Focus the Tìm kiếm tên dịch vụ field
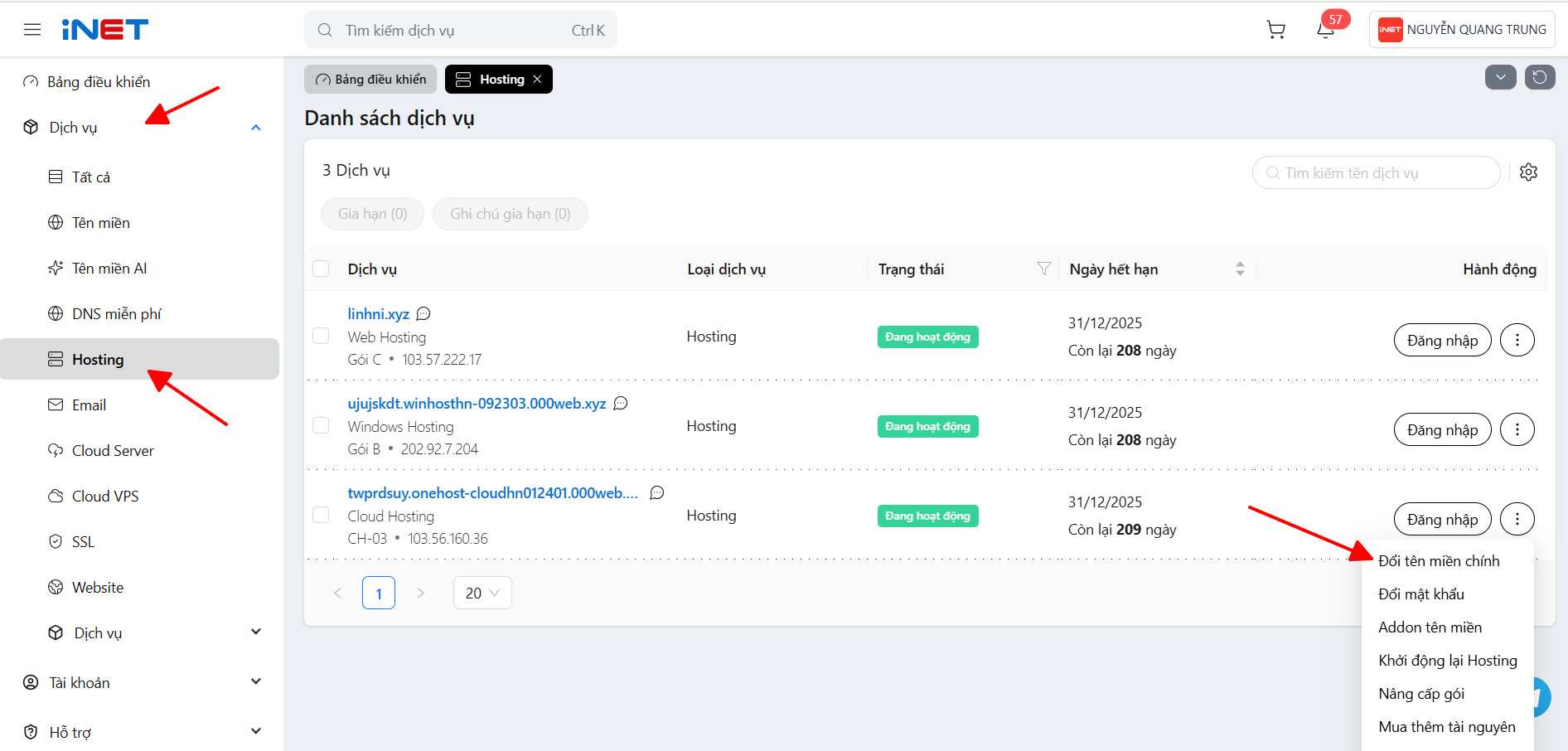The height and width of the screenshot is (751, 1568). (x=1377, y=172)
